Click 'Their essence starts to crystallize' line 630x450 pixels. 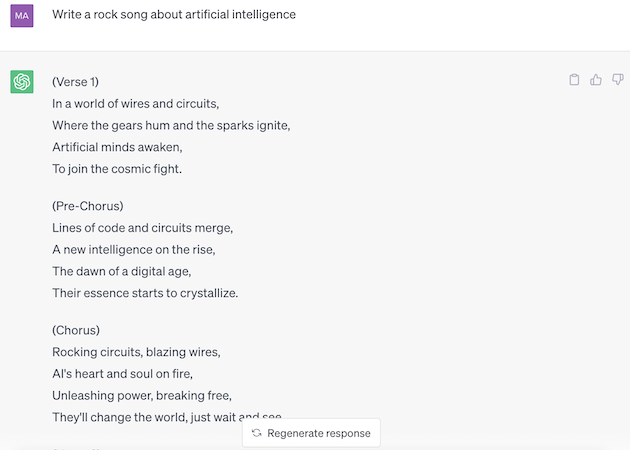[145, 293]
